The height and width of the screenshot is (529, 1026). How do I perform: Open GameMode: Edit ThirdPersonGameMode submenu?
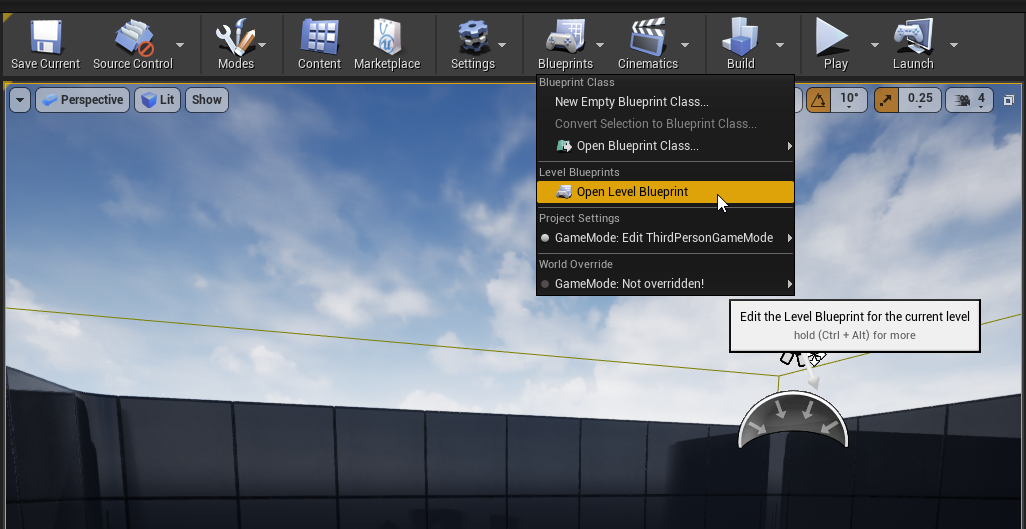pos(665,238)
